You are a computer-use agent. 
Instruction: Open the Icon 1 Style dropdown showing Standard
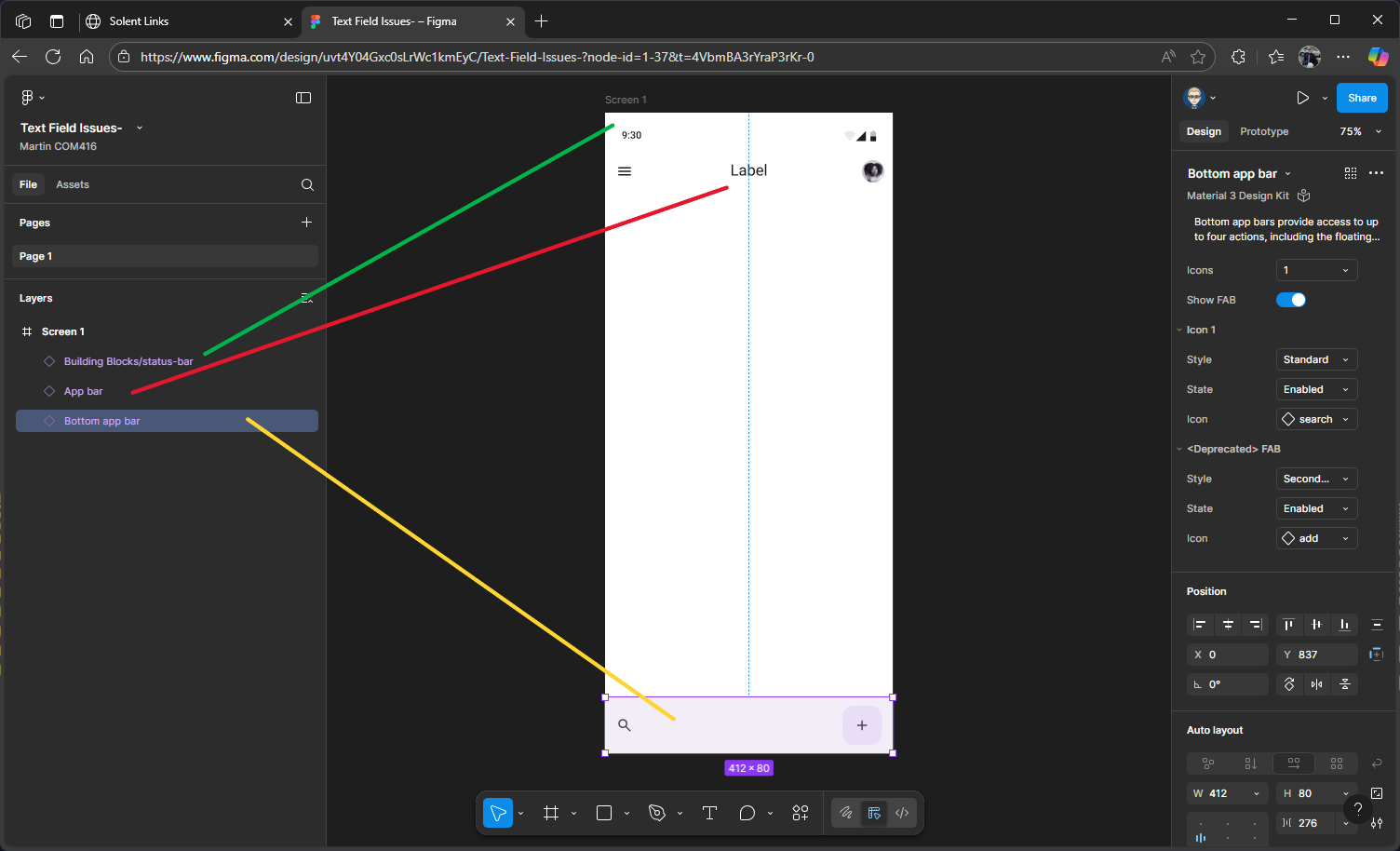[x=1316, y=359]
